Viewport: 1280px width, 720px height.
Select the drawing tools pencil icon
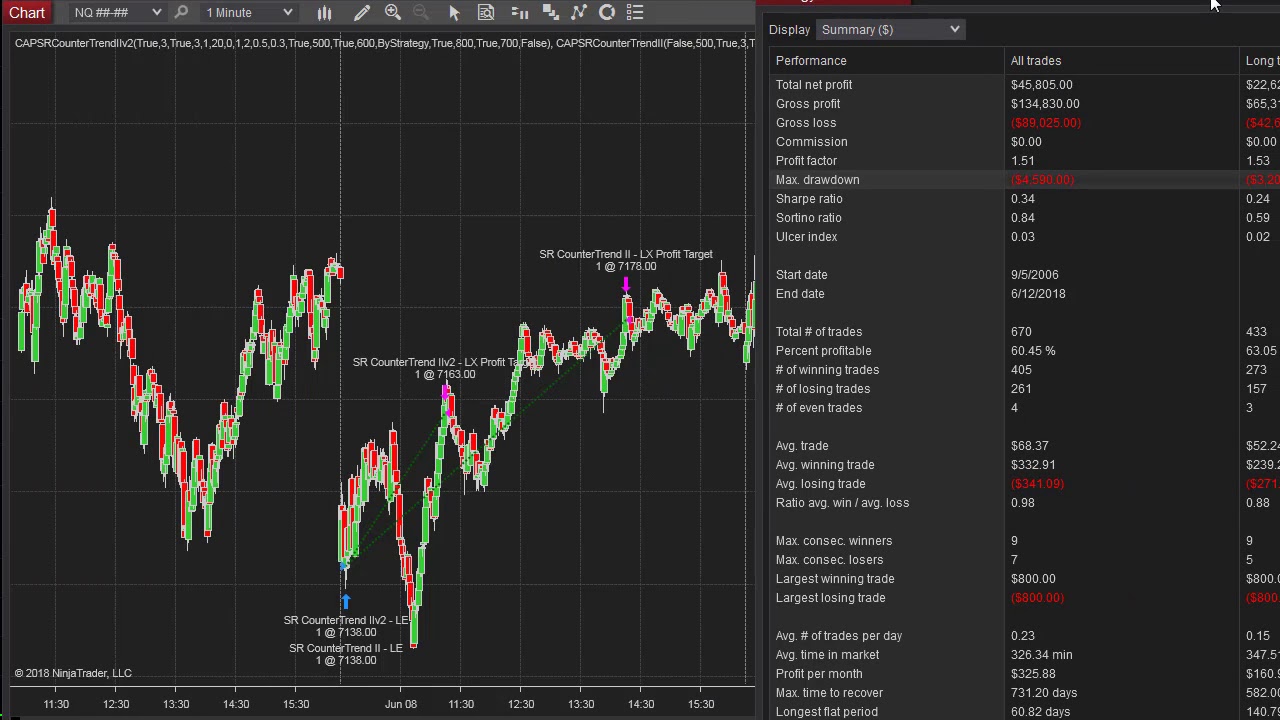tap(361, 12)
